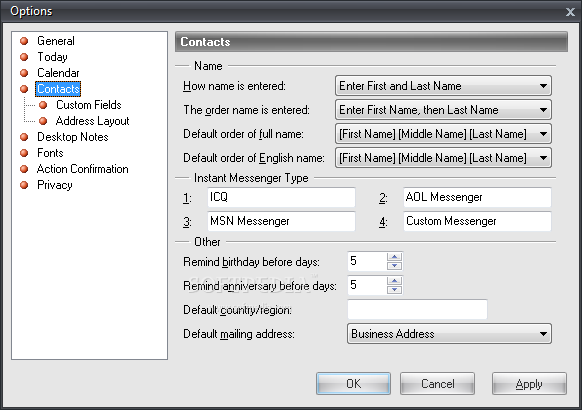This screenshot has height=410, width=582.
Task: Open the How name is entered dropdown
Action: 443,86
